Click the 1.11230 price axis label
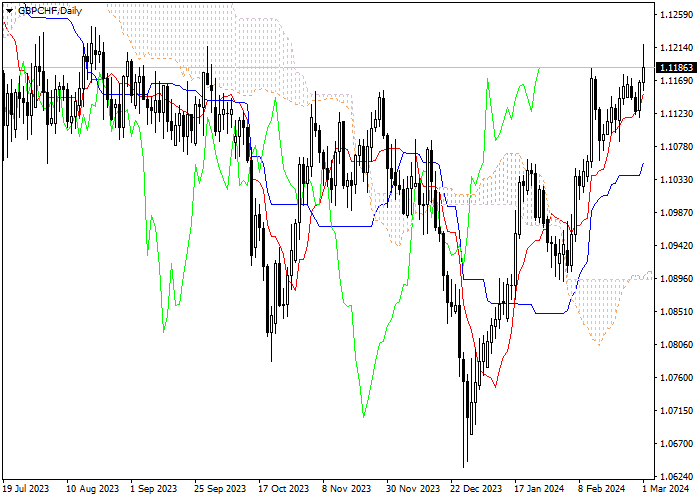 coord(676,114)
